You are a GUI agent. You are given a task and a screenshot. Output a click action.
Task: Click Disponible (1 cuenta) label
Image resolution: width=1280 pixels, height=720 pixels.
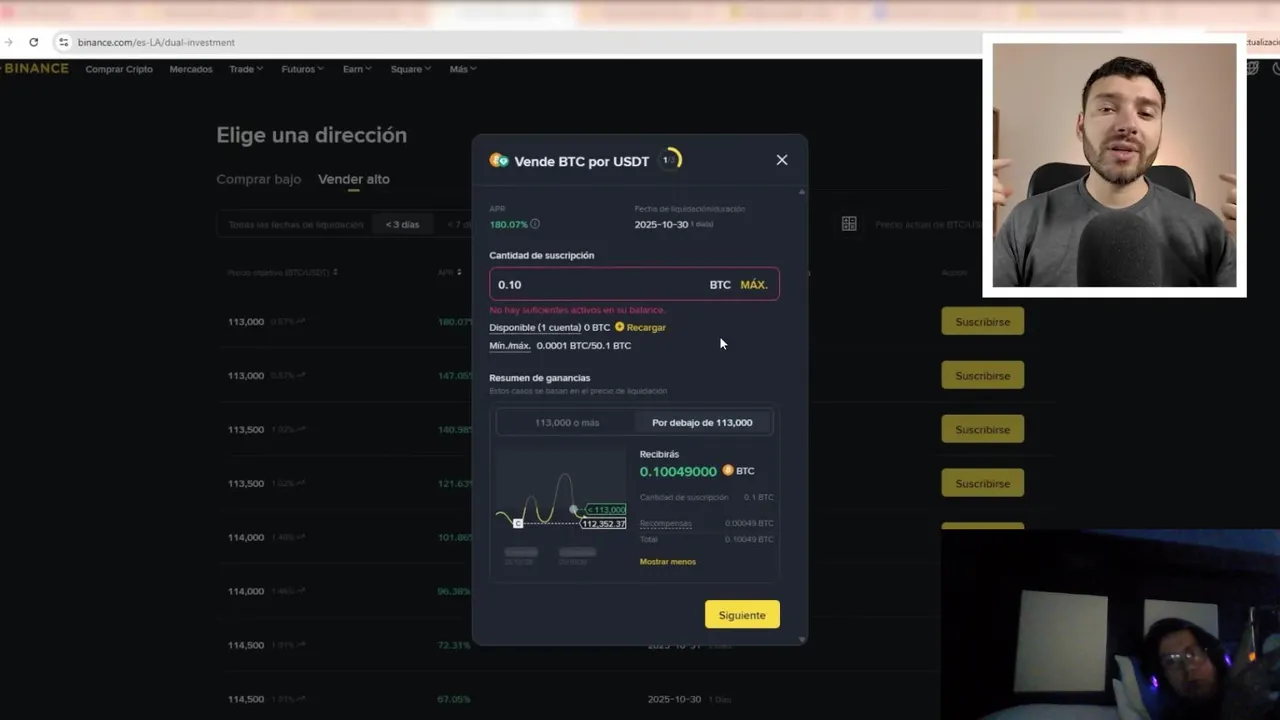[535, 327]
